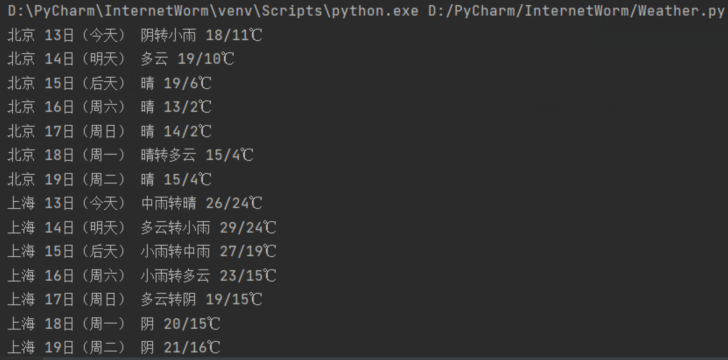Click the 北京 15日（后天） 晴 19/6℃ line
728x360 pixels.
(x=110, y=84)
